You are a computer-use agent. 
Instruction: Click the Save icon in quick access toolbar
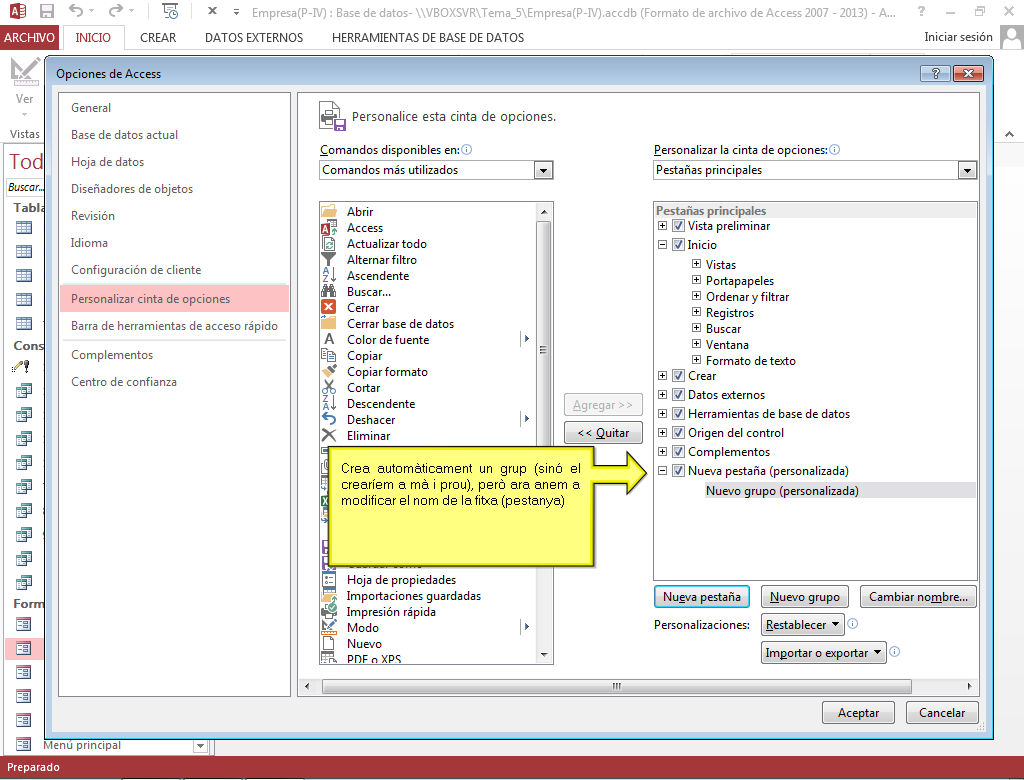46,12
